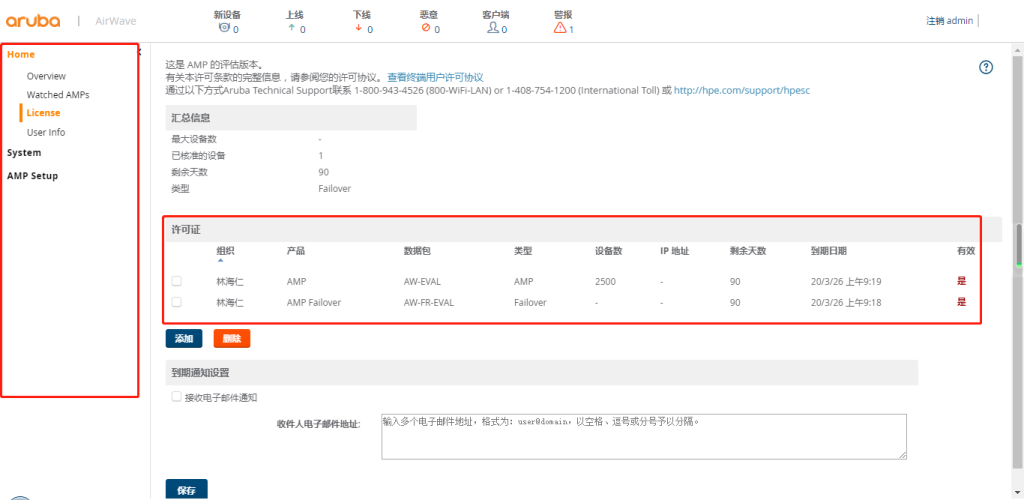This screenshot has height=500, width=1024.
Task: Open the rogue (恶意) devices icon
Action: tap(426, 28)
